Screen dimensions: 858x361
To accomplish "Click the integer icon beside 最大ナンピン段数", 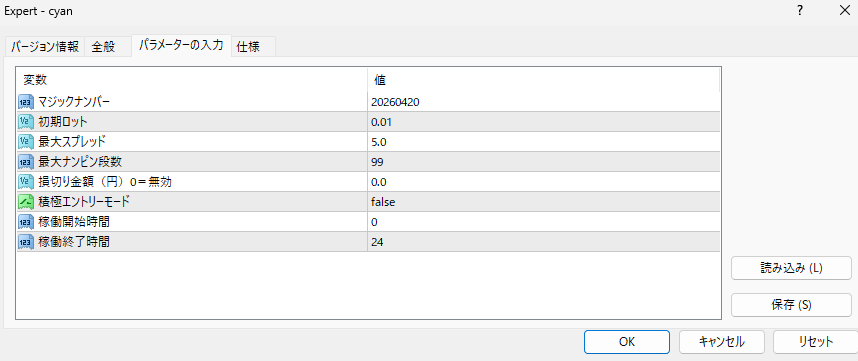I will coord(26,161).
